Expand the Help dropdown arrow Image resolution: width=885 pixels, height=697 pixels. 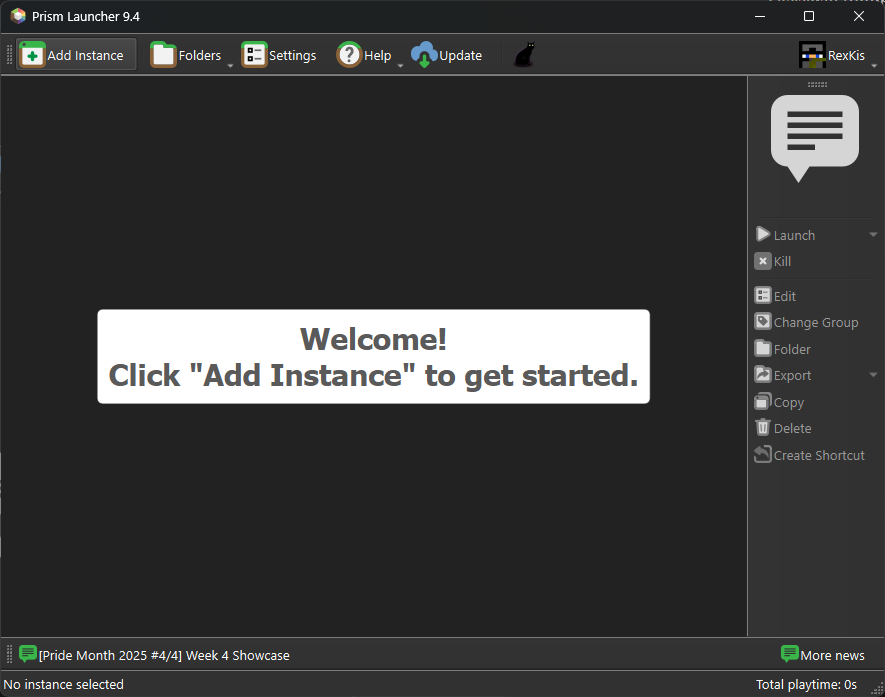click(x=400, y=66)
